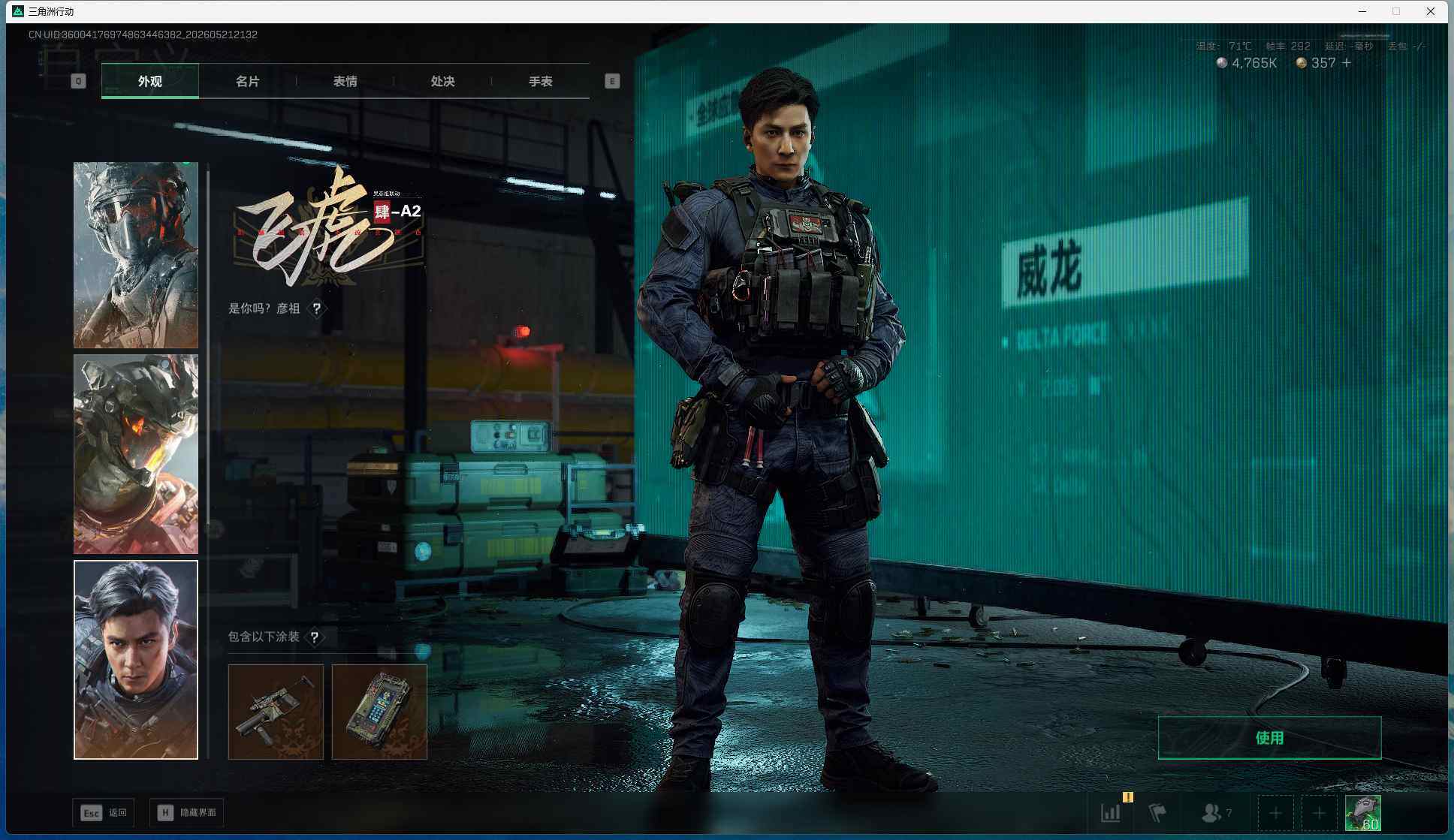Viewport: 1454px width, 840px height.
Task: Open the level 60 player avatar
Action: pyautogui.click(x=1362, y=813)
